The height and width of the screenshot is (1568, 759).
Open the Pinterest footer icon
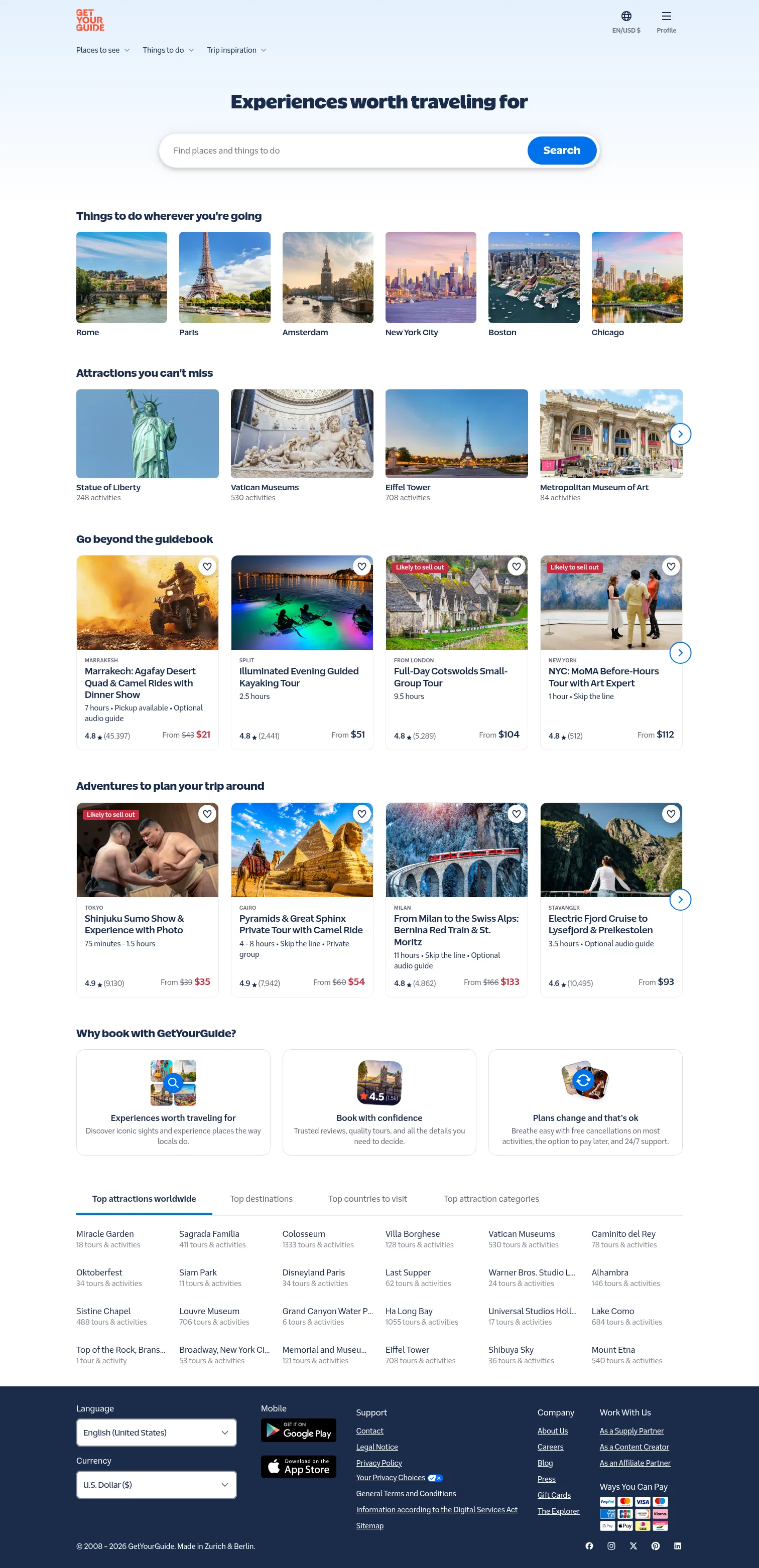[656, 1545]
